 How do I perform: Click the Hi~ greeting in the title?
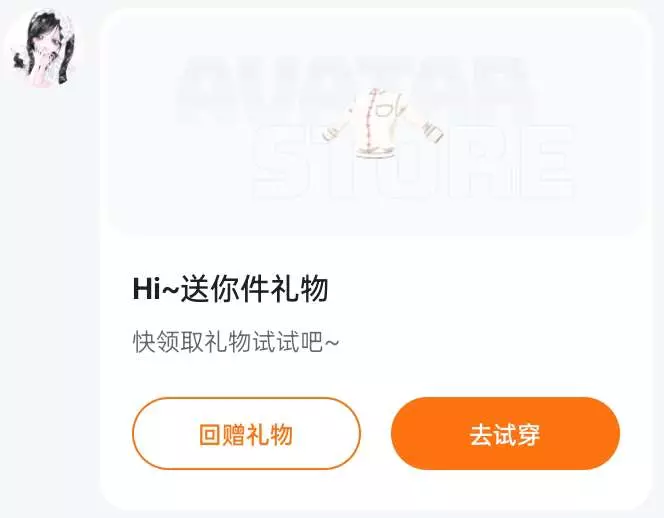click(156, 288)
